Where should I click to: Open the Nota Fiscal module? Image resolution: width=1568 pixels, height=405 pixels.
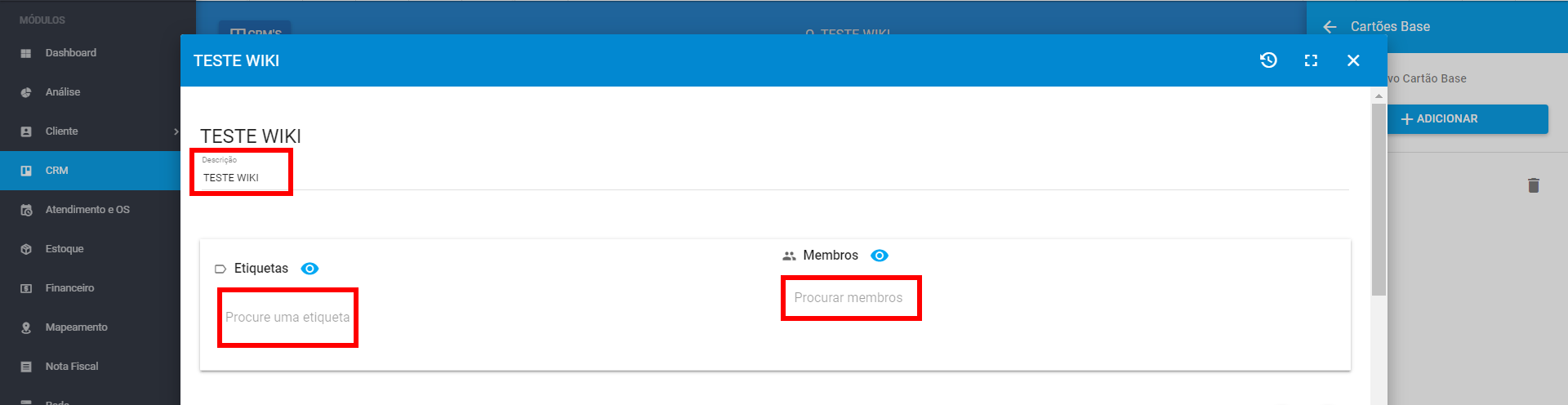(90, 367)
